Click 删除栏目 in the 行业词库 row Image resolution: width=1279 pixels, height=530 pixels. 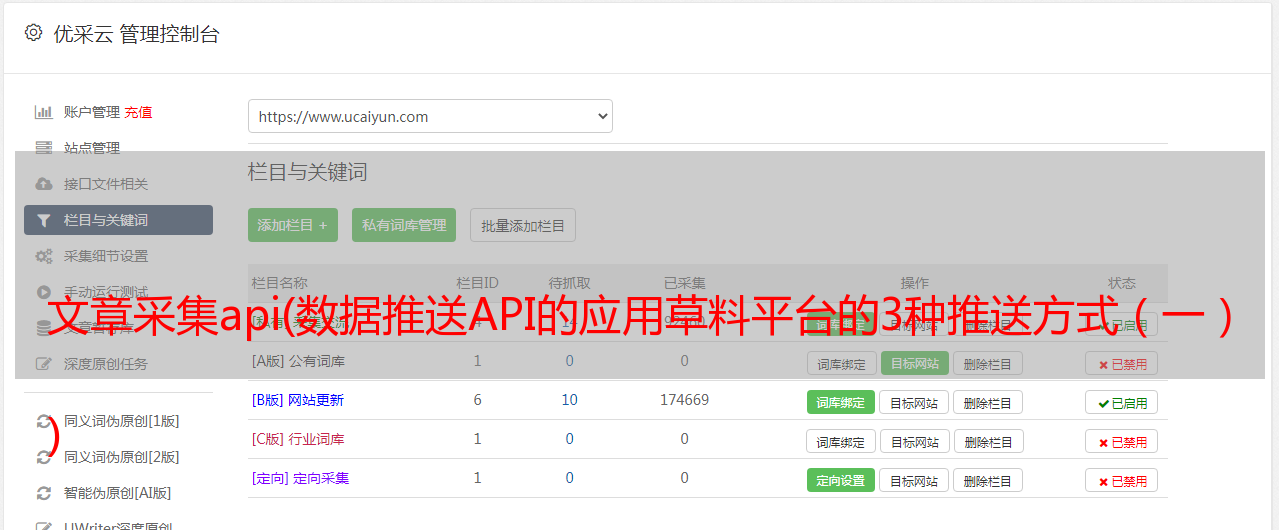(x=988, y=442)
